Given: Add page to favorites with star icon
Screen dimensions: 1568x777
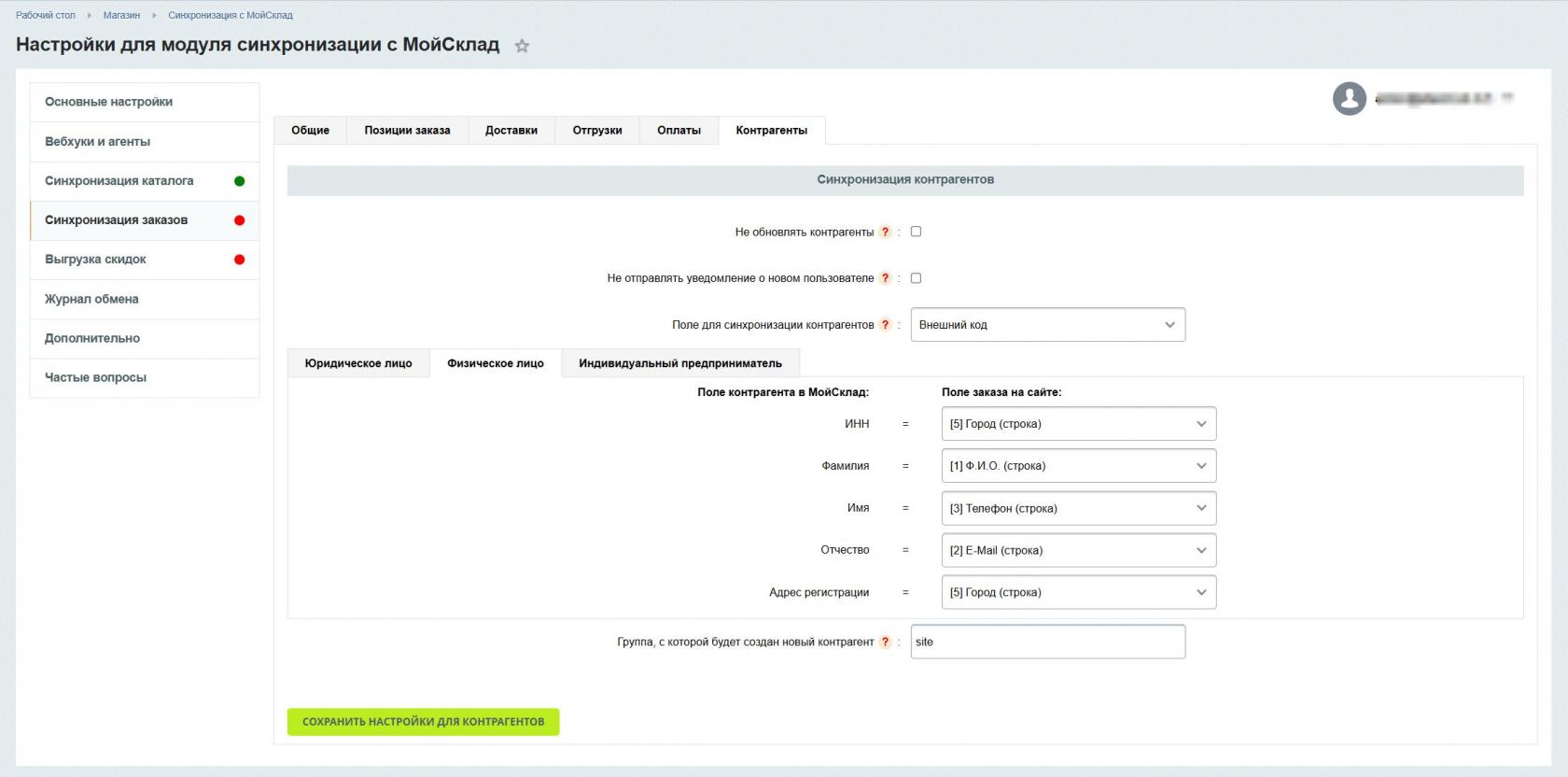Looking at the screenshot, I should (522, 46).
